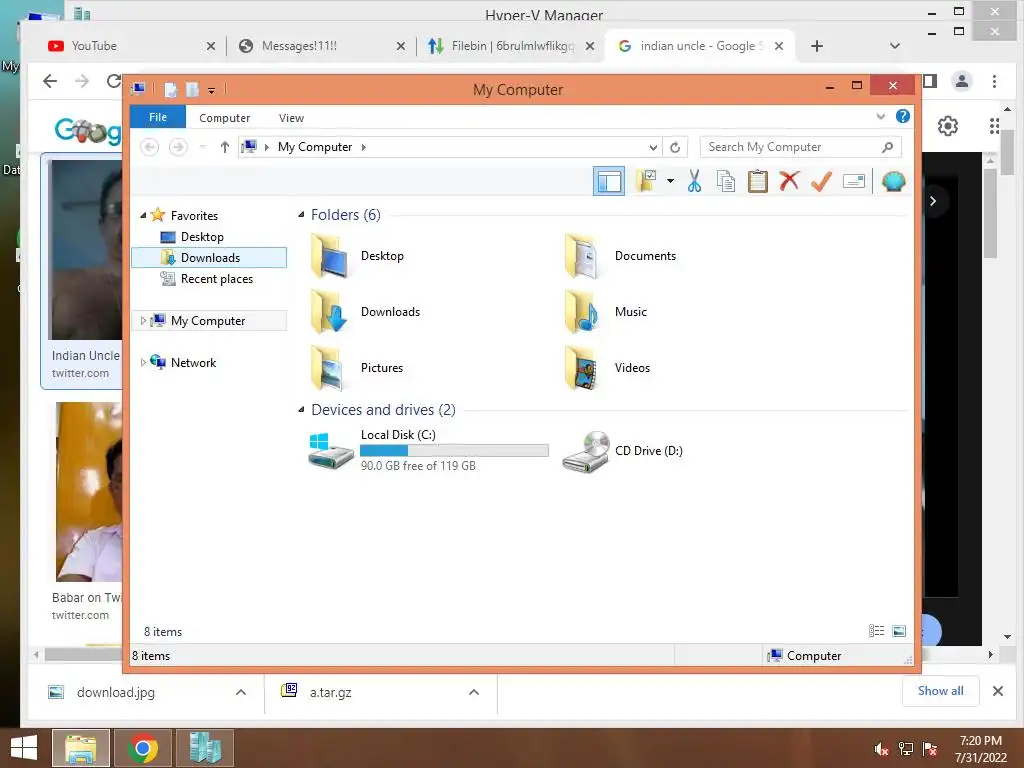The image size is (1024, 768).
Task: Click the Paste clipboard icon
Action: [758, 181]
